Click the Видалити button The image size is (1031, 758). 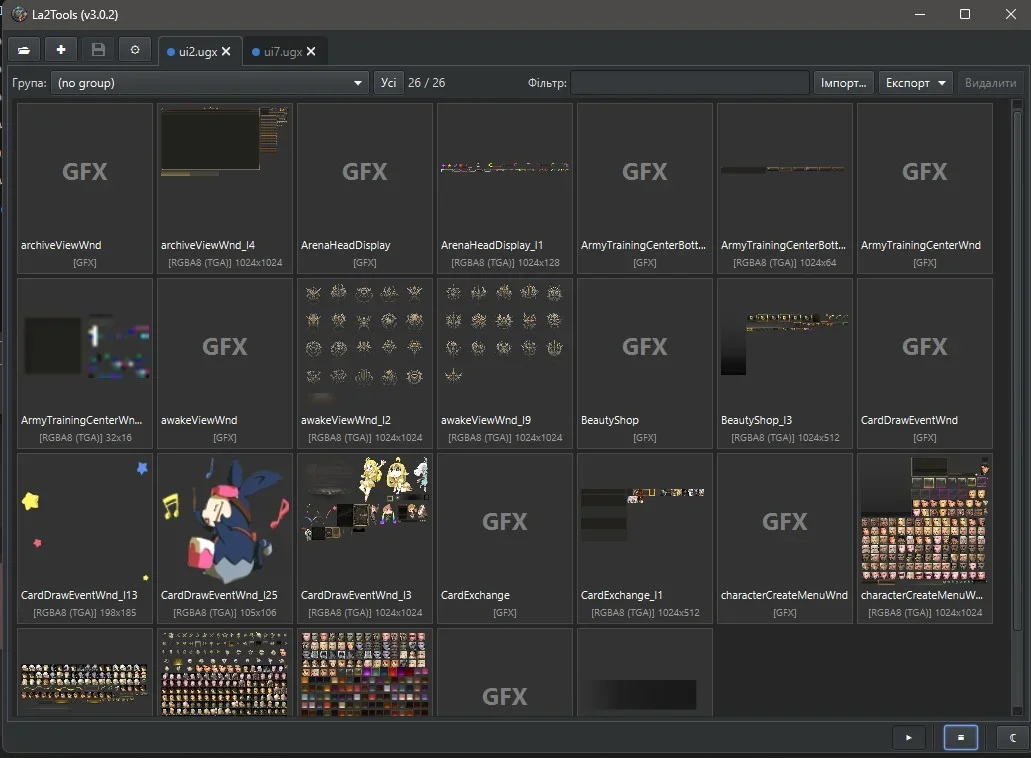coord(990,83)
